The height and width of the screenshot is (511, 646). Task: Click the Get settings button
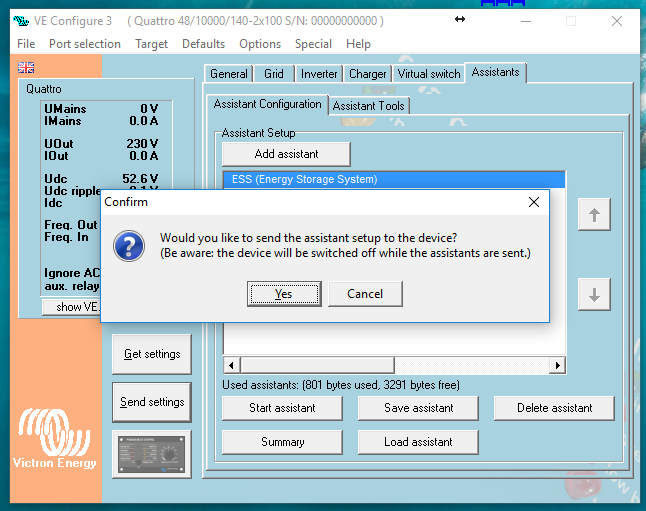152,354
